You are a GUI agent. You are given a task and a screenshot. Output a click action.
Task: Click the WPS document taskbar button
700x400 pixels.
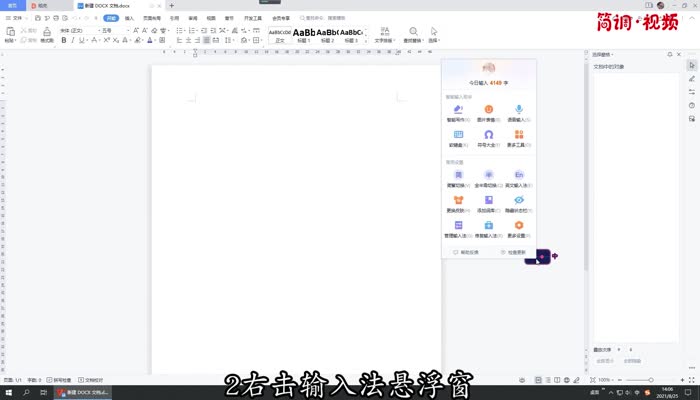point(83,392)
